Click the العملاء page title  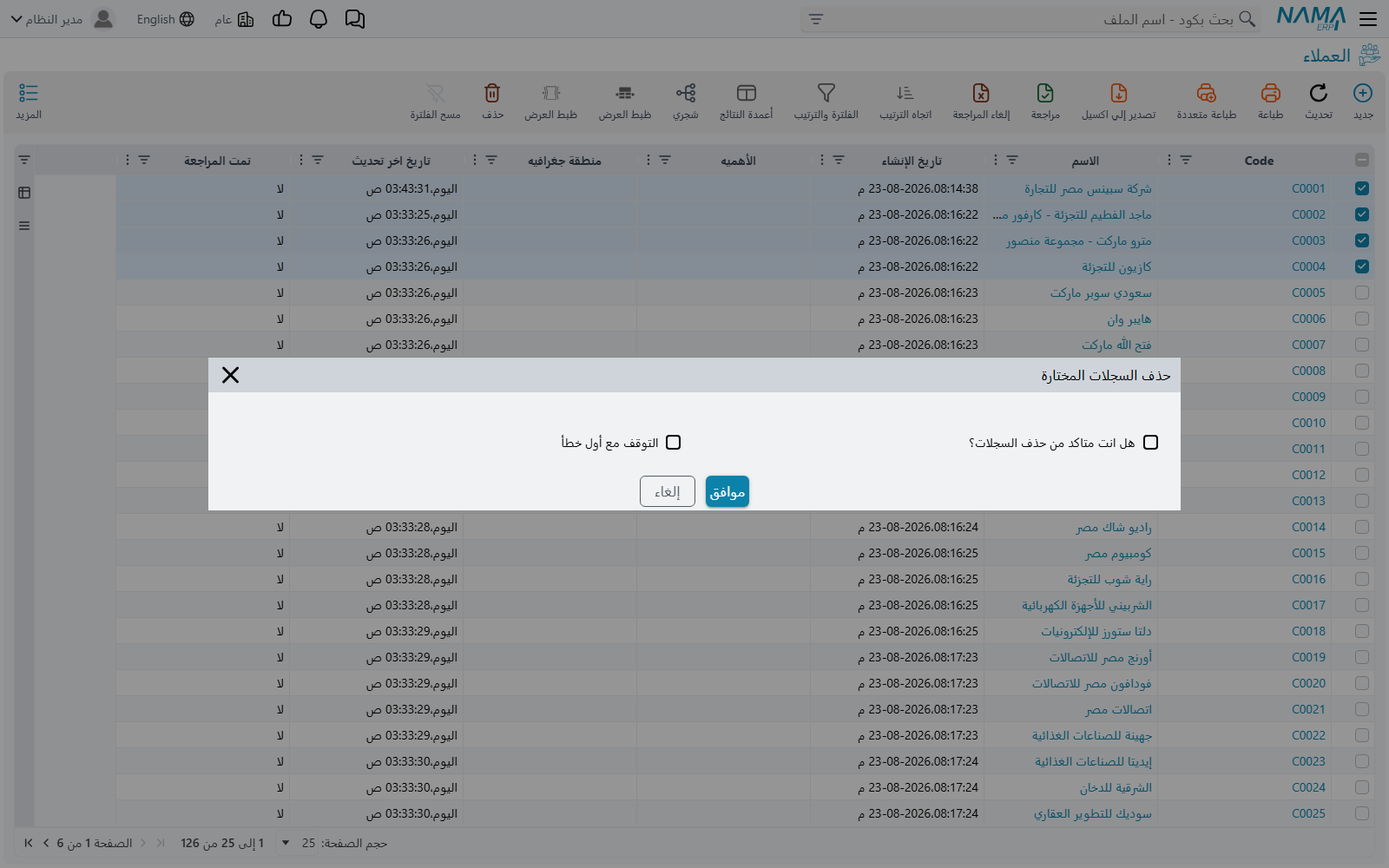(1326, 56)
